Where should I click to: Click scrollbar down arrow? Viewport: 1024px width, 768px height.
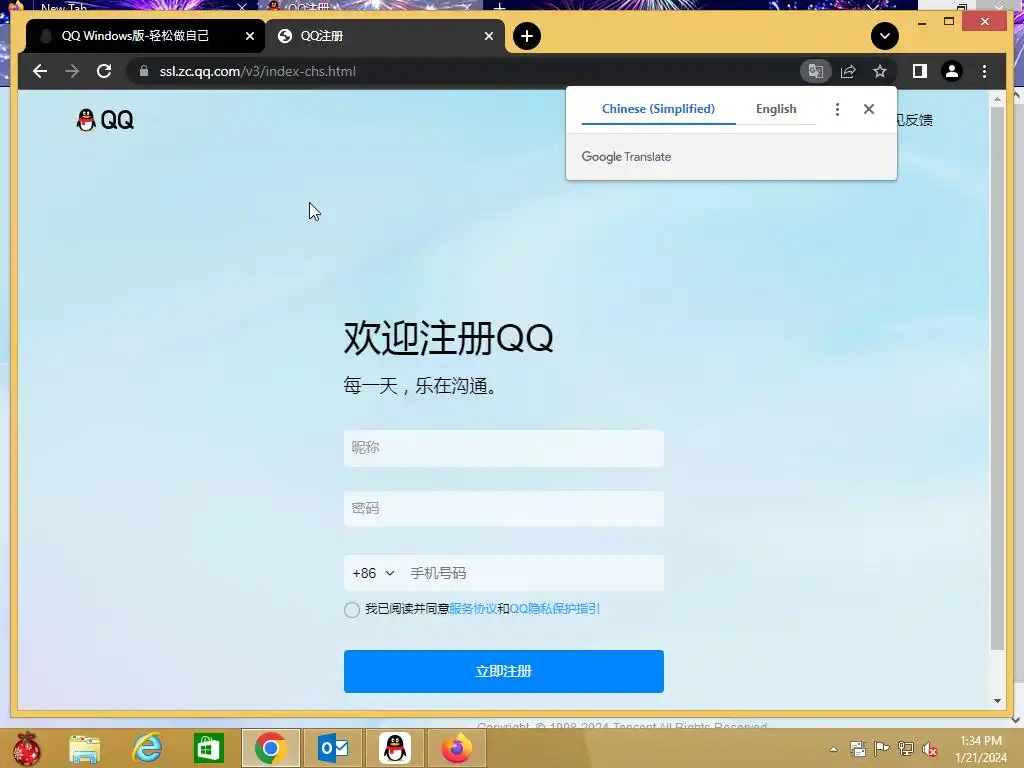(x=997, y=701)
